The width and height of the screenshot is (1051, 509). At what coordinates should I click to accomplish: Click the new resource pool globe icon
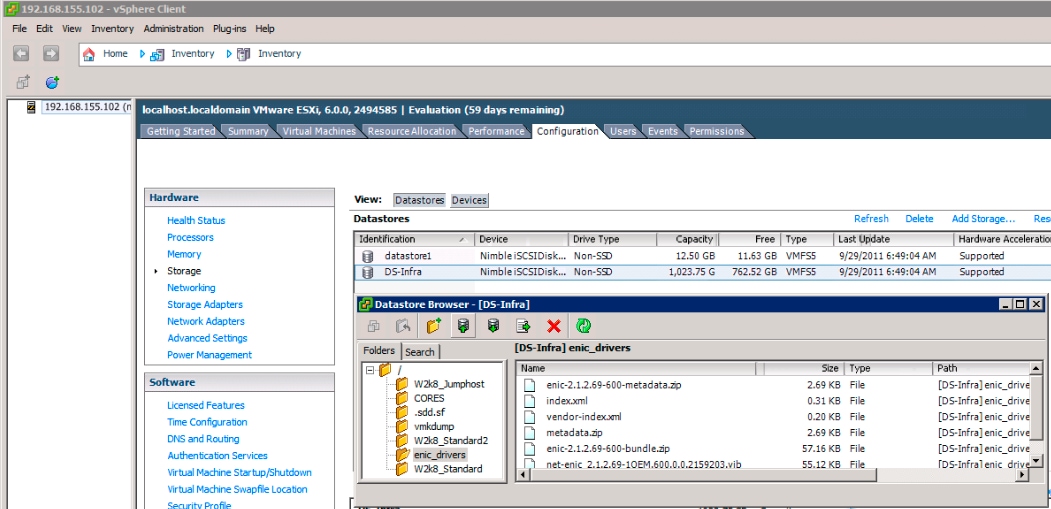click(x=52, y=82)
